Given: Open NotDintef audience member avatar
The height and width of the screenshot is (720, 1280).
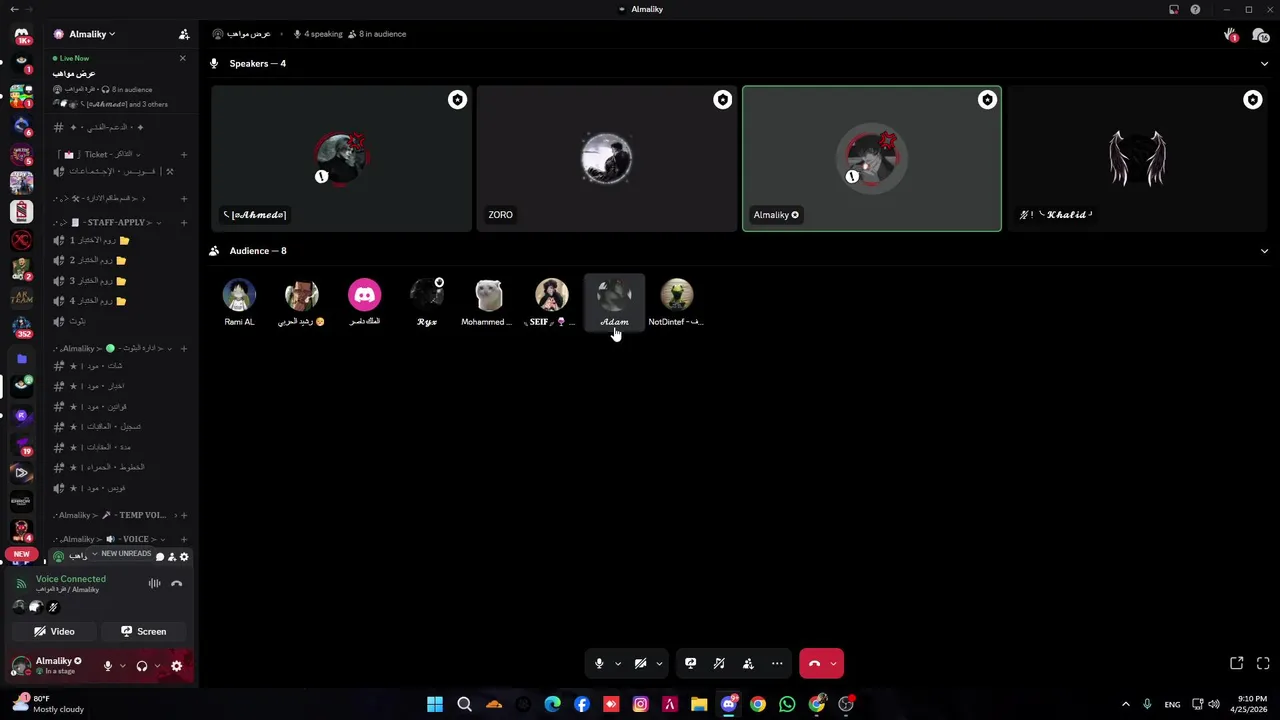Looking at the screenshot, I should [677, 295].
